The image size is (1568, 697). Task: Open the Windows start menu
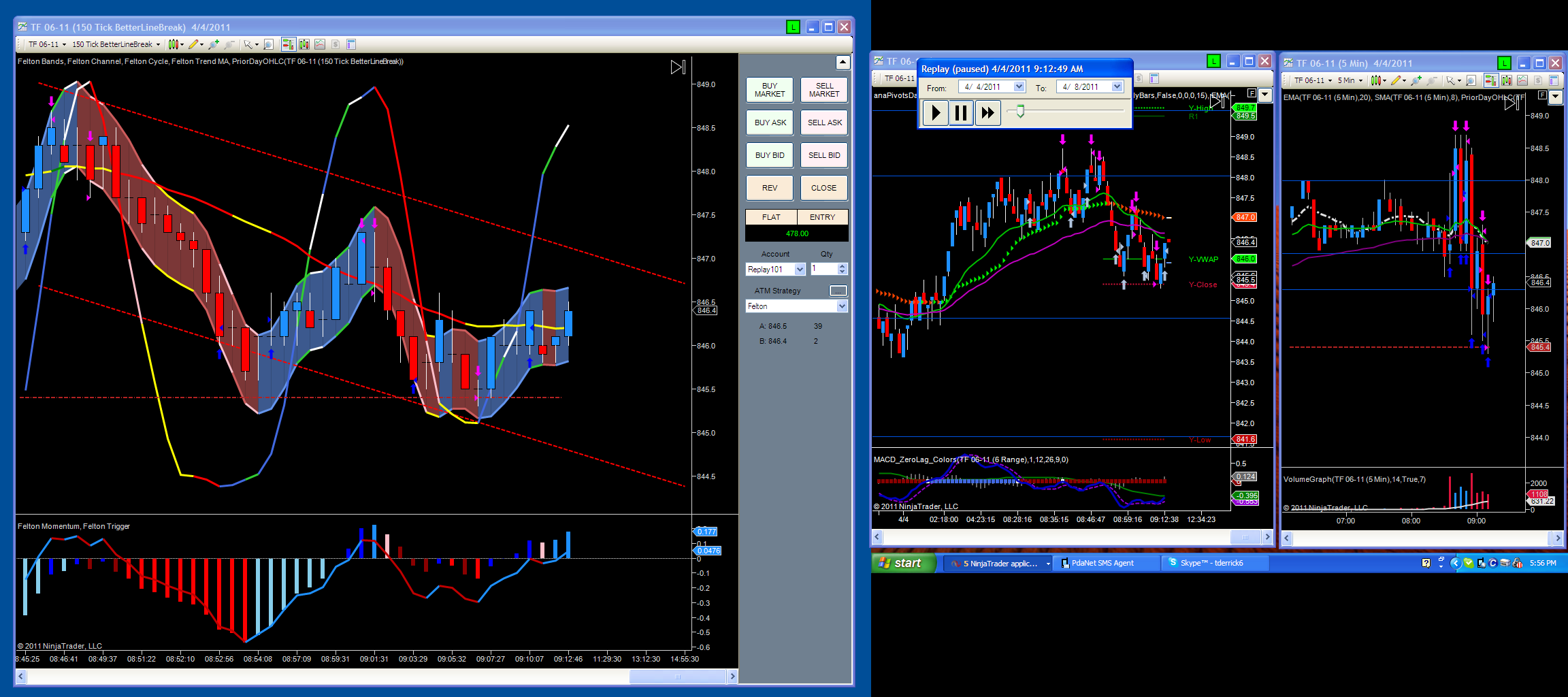pyautogui.click(x=904, y=563)
